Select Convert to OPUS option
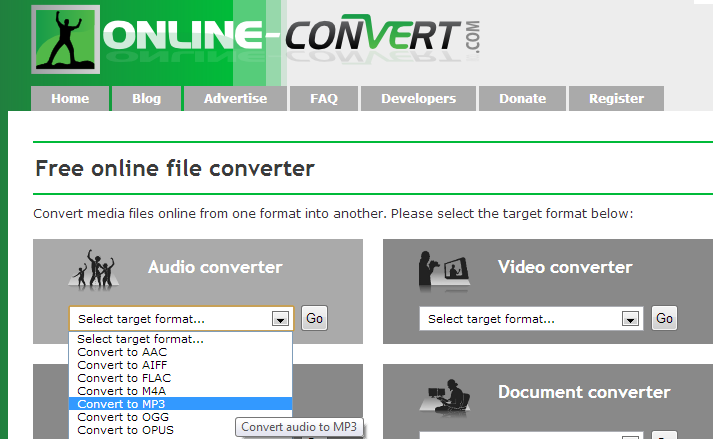This screenshot has height=439, width=713. (x=181, y=430)
